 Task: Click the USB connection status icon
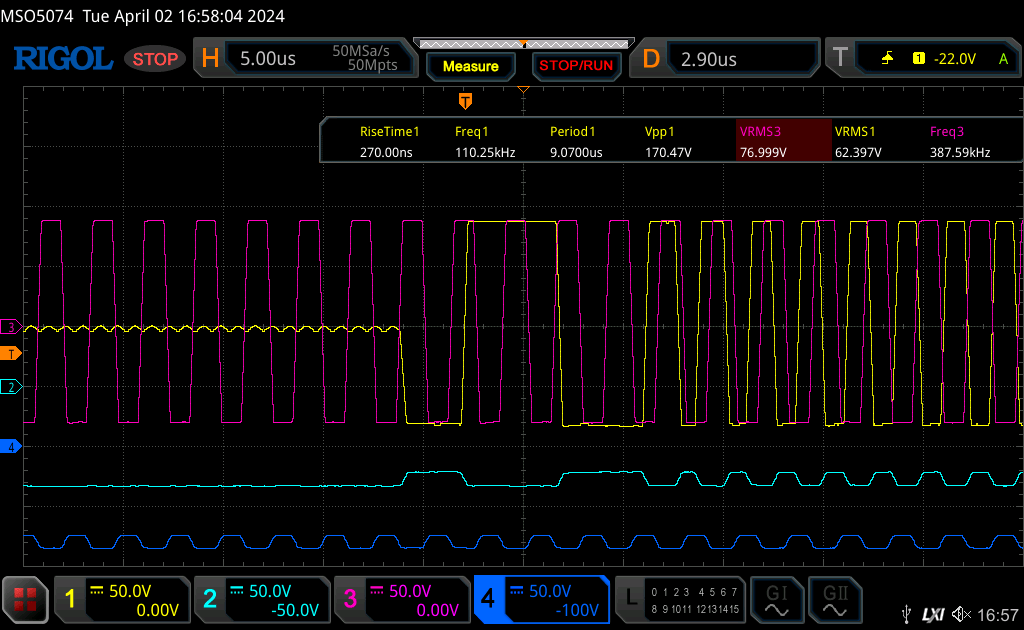tap(906, 614)
